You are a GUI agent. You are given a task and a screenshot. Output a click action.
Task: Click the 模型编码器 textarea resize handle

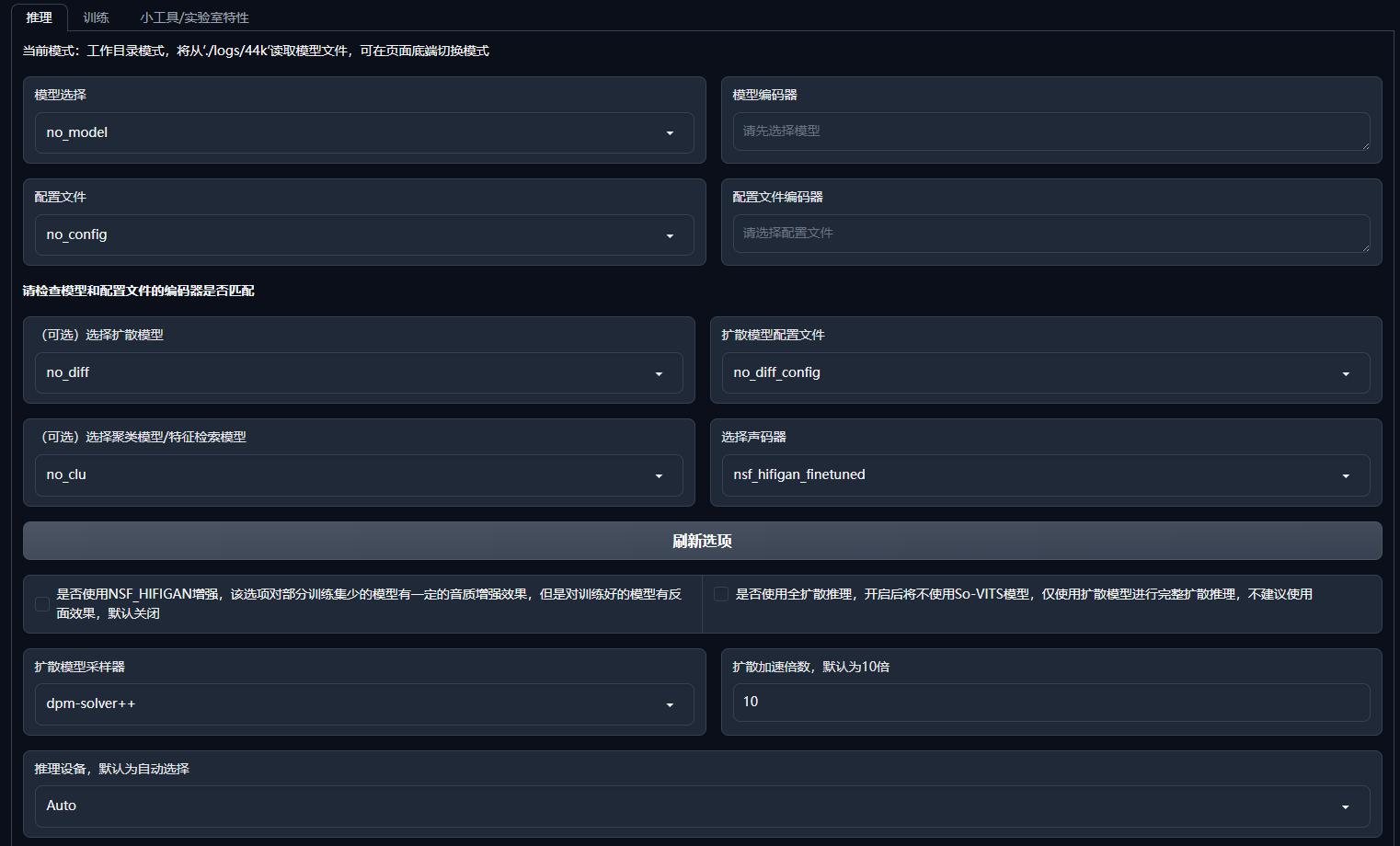tap(1365, 145)
